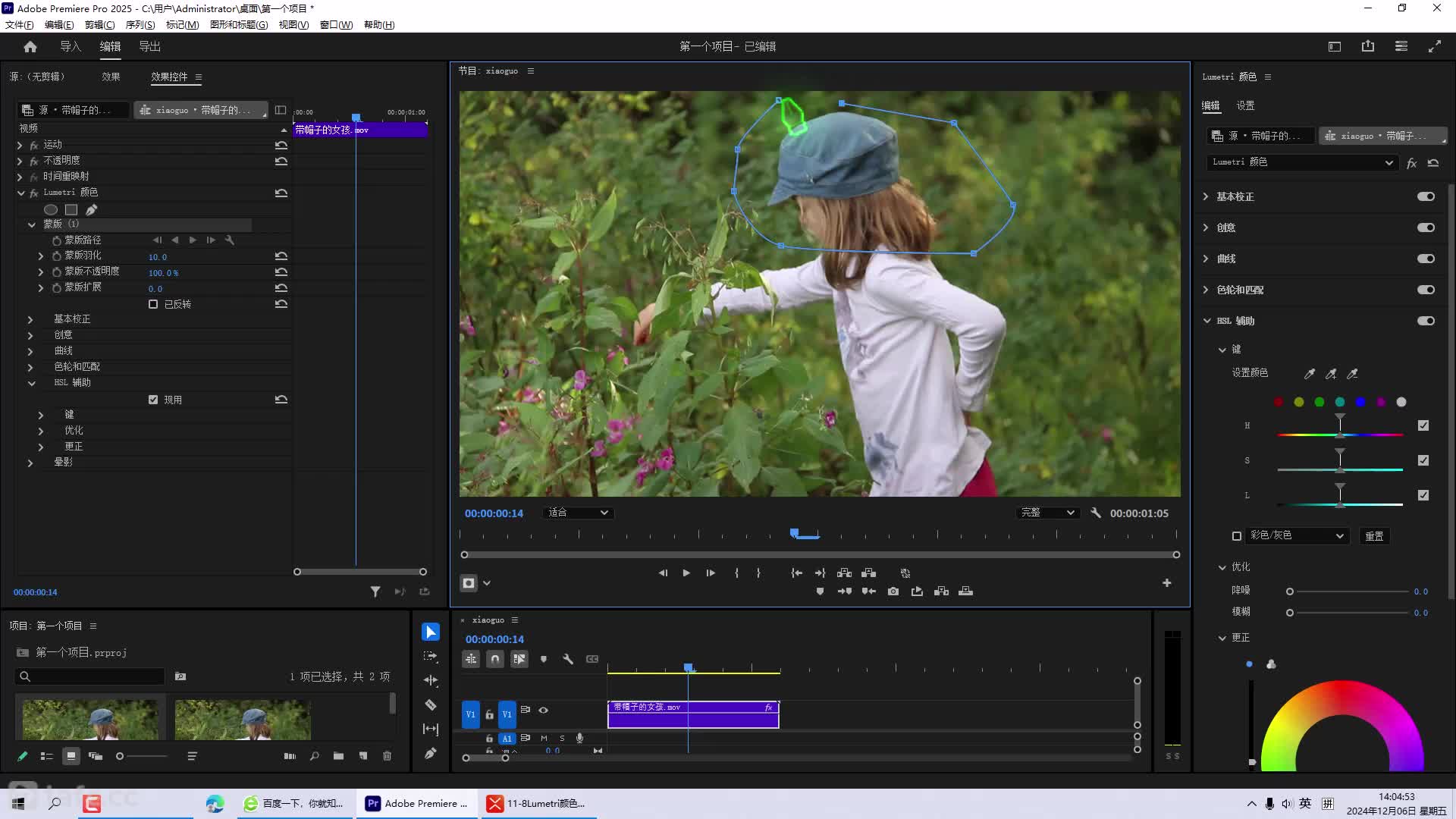Toggle the Color Wheels & Match switch
The width and height of the screenshot is (1456, 819).
point(1426,290)
